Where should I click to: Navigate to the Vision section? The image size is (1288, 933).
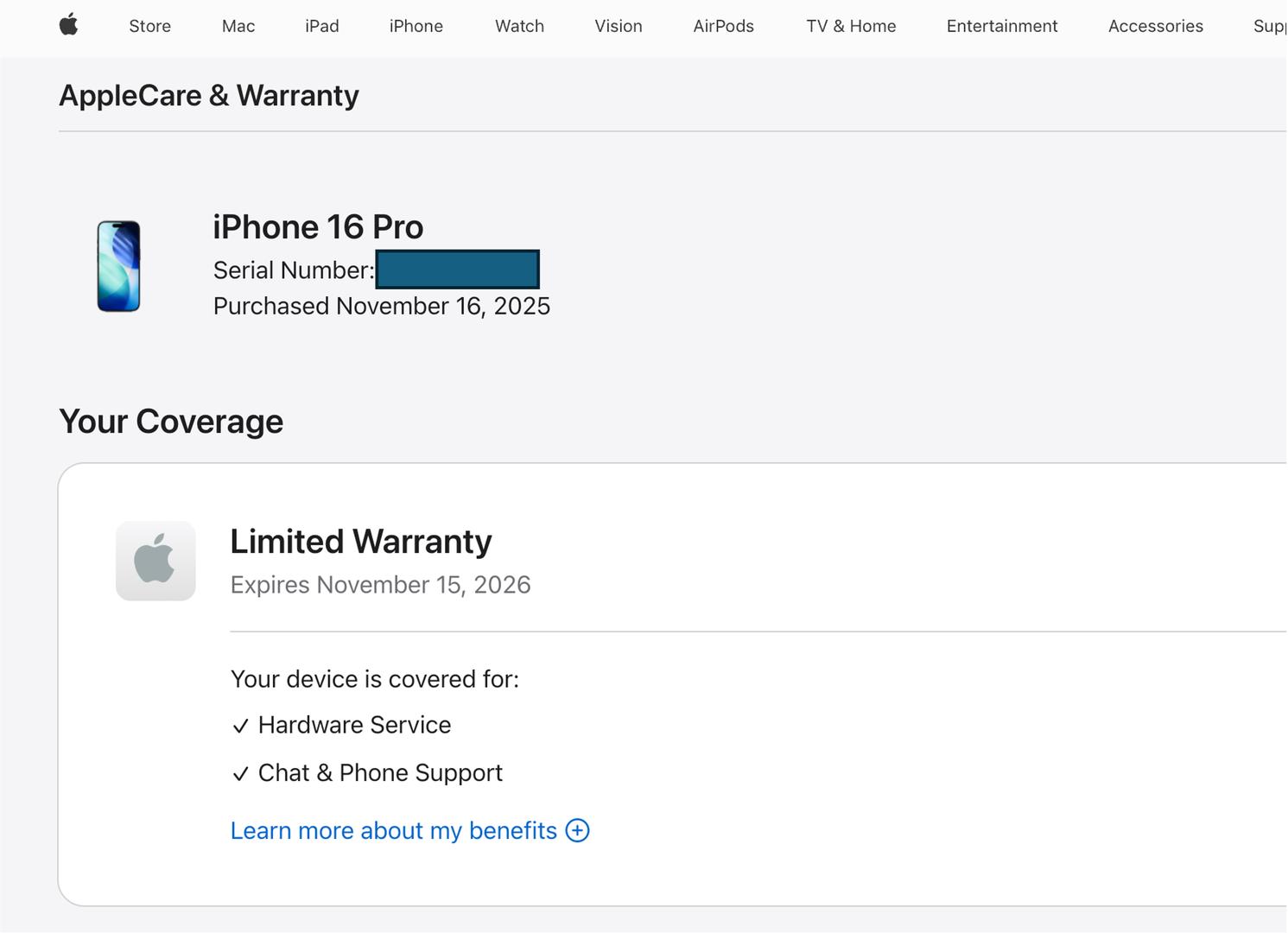(619, 26)
